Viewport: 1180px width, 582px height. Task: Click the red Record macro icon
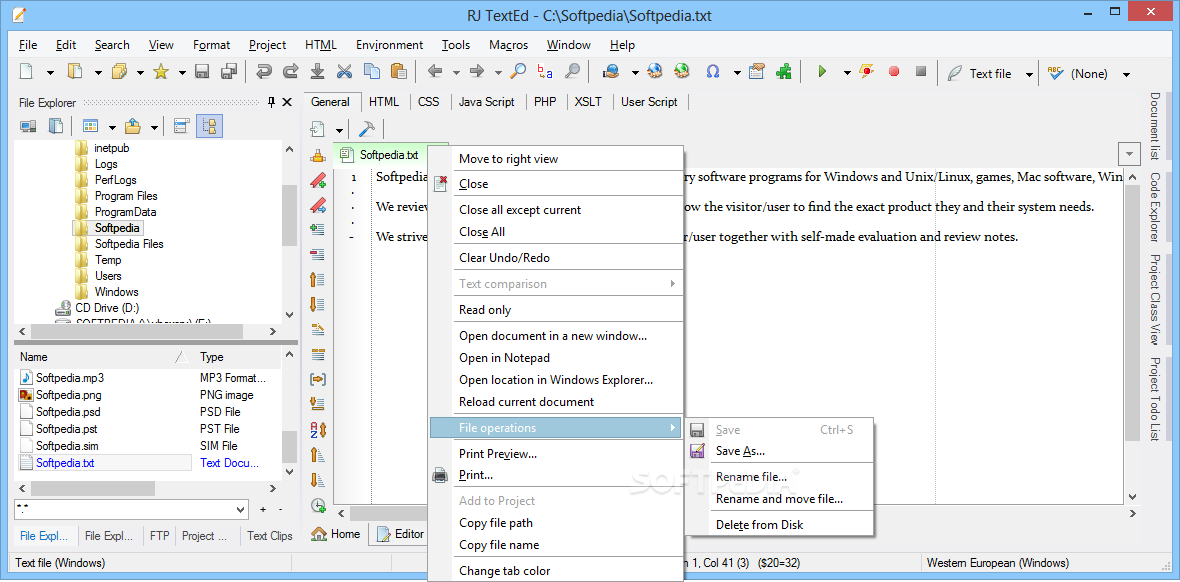click(x=894, y=72)
